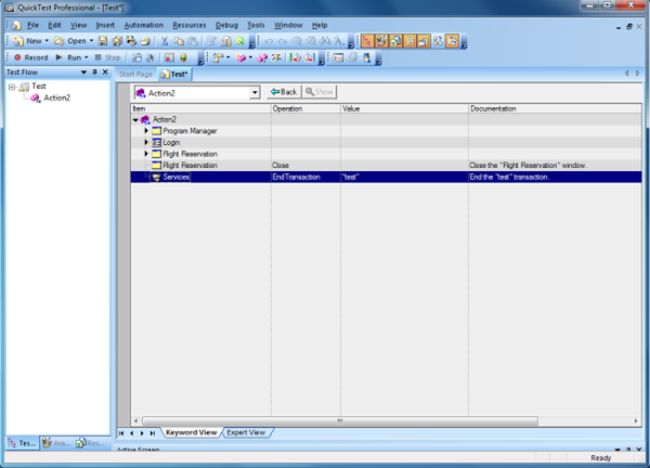Select the "test" value cell
This screenshot has height=468, width=650.
404,177
